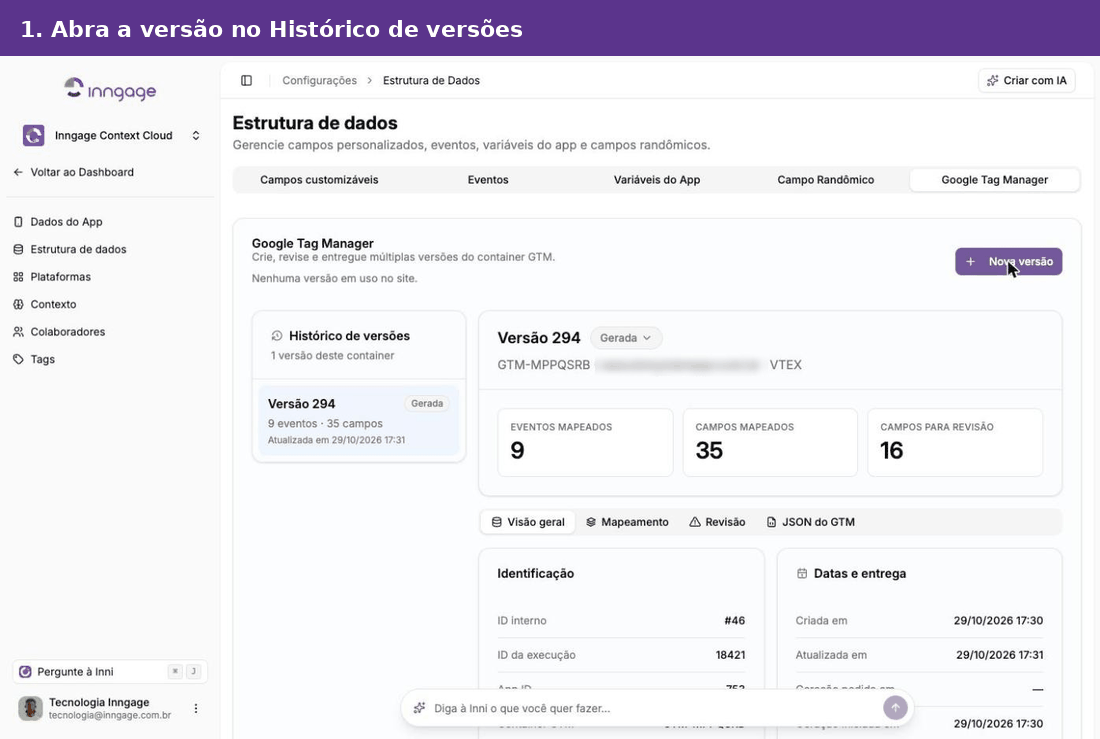This screenshot has width=1100, height=739.
Task: Click the Campos para Revisão 16 card
Action: (x=955, y=443)
